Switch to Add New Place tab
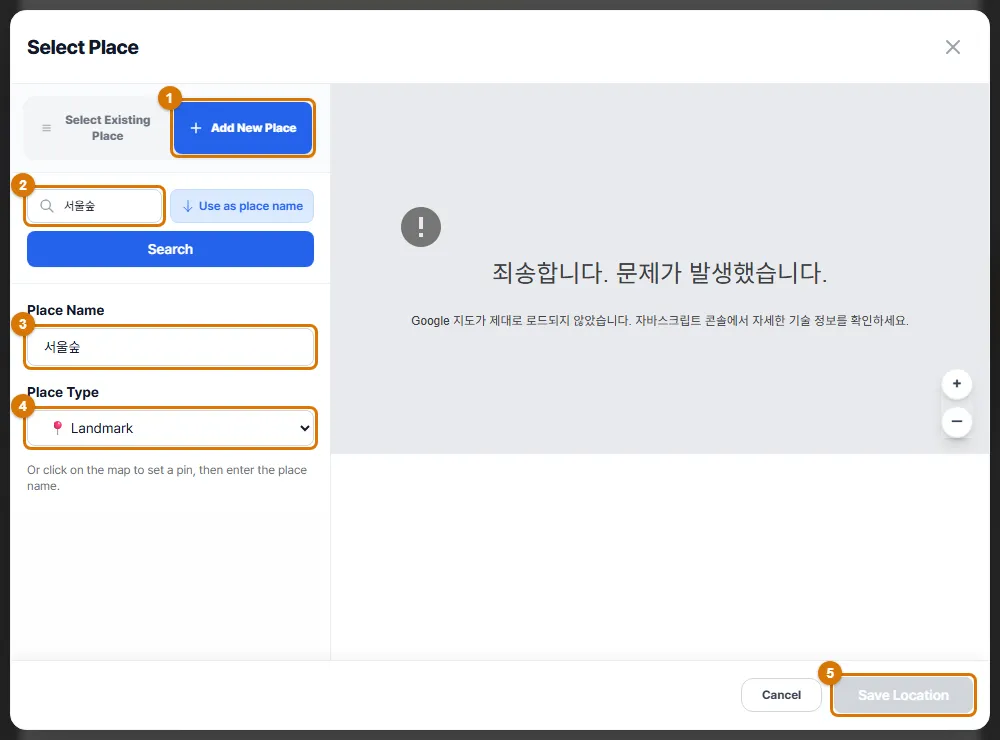1000x740 pixels. click(243, 128)
